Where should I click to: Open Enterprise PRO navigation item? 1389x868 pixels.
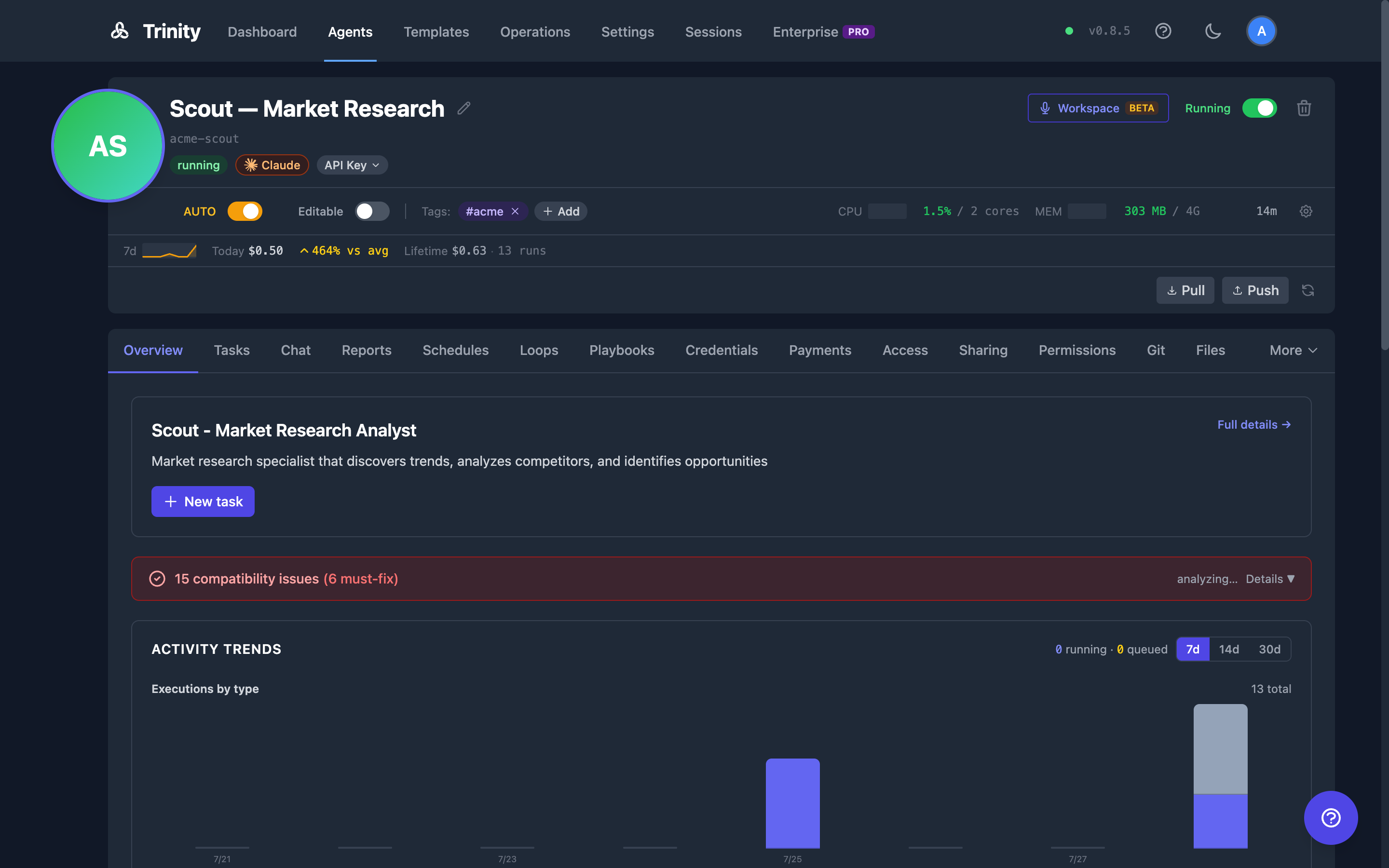[823, 31]
